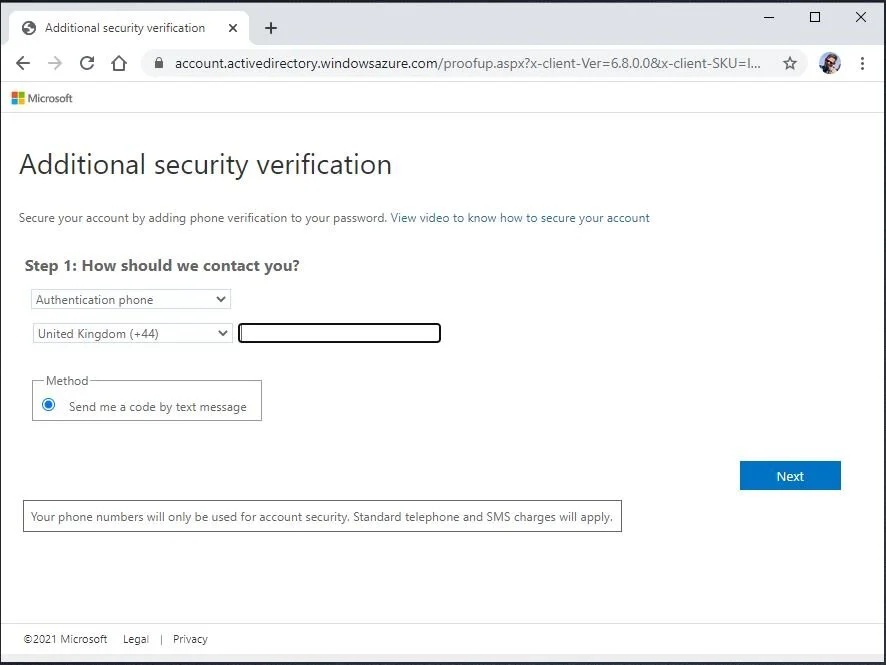Click the phone numbers usage notice text
This screenshot has height=665, width=886.
tap(322, 516)
